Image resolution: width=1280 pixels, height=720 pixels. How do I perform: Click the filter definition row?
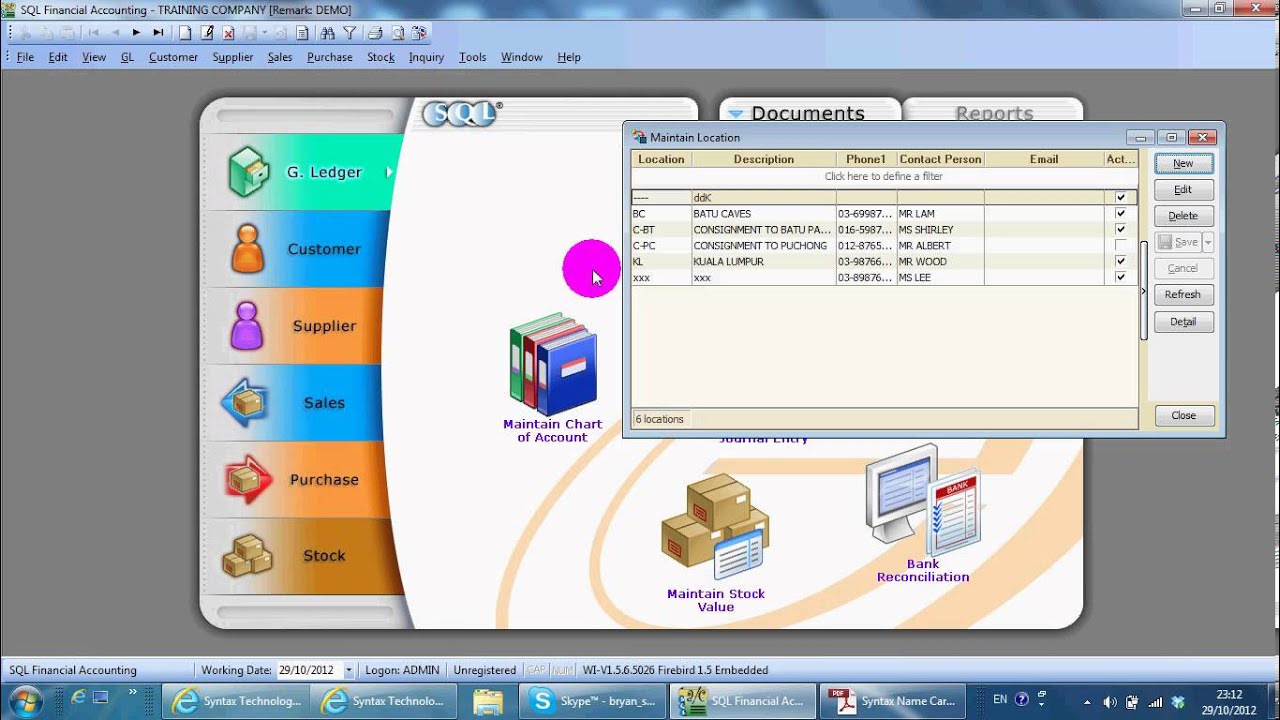tap(884, 176)
